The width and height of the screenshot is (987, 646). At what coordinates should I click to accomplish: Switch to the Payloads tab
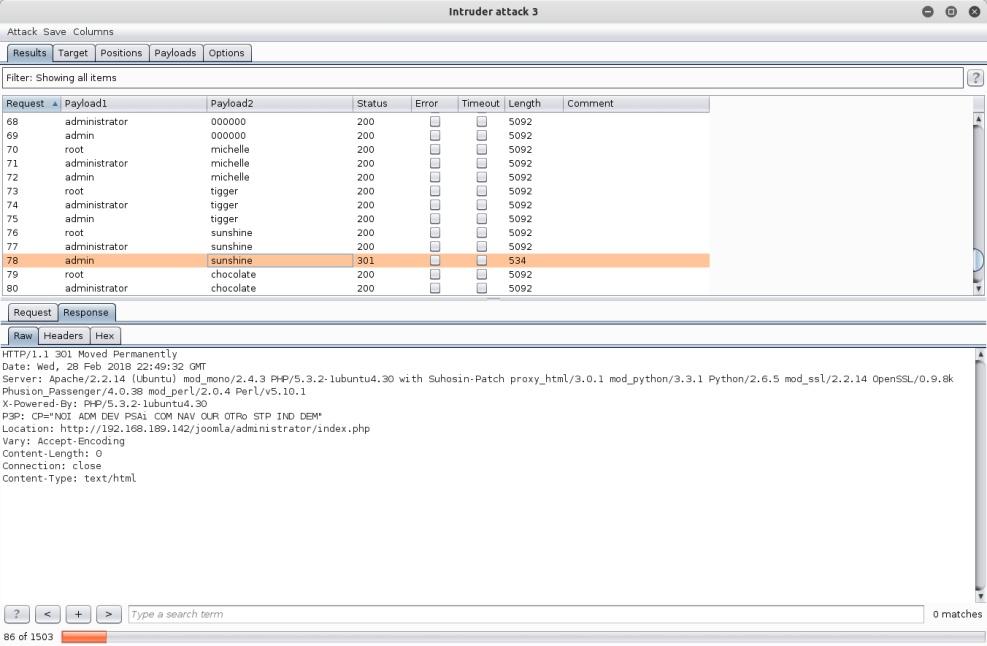(175, 53)
